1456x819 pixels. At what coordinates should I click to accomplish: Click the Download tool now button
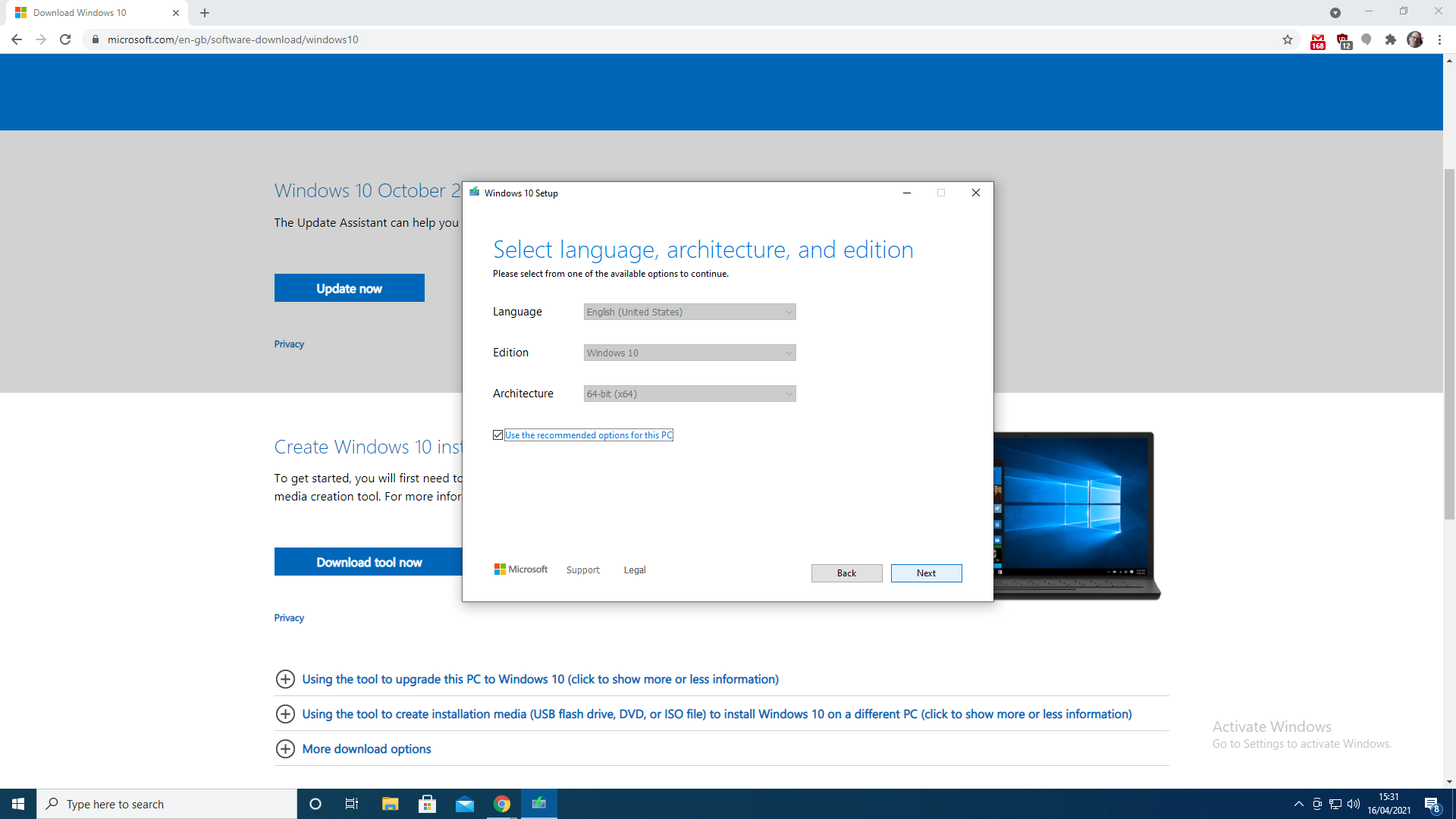tap(369, 562)
